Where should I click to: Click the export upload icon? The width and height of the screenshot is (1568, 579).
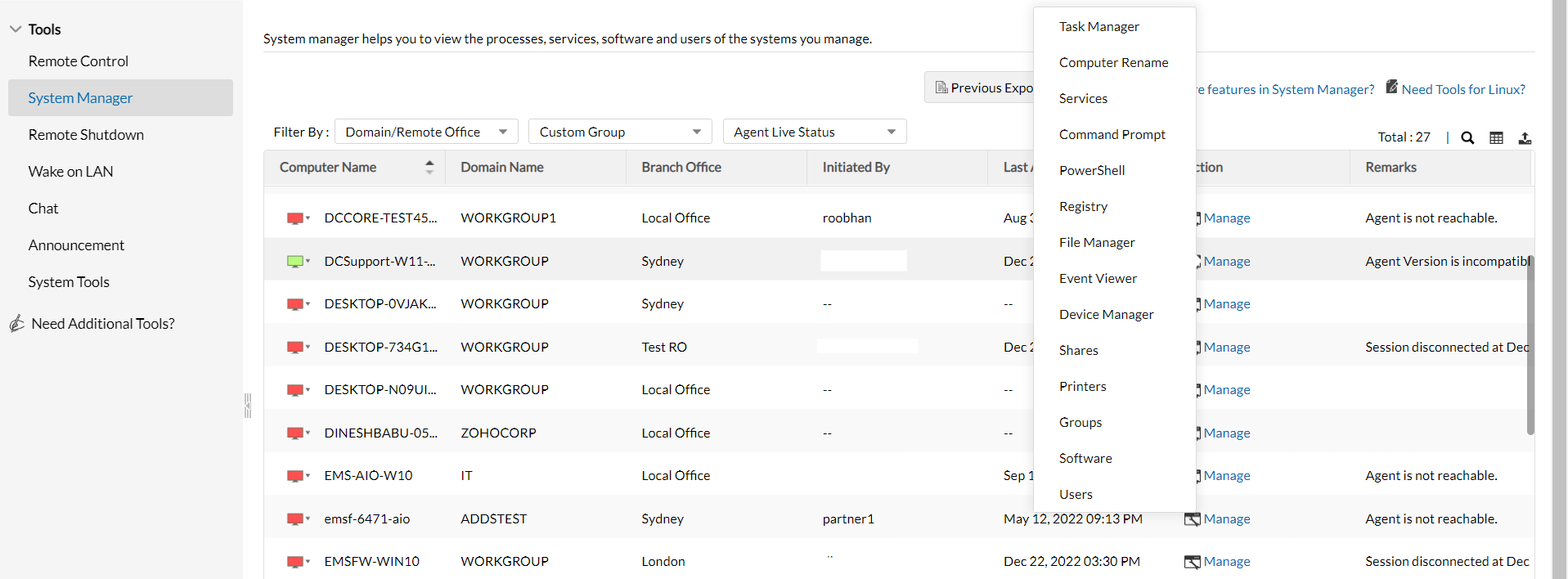(x=1525, y=137)
